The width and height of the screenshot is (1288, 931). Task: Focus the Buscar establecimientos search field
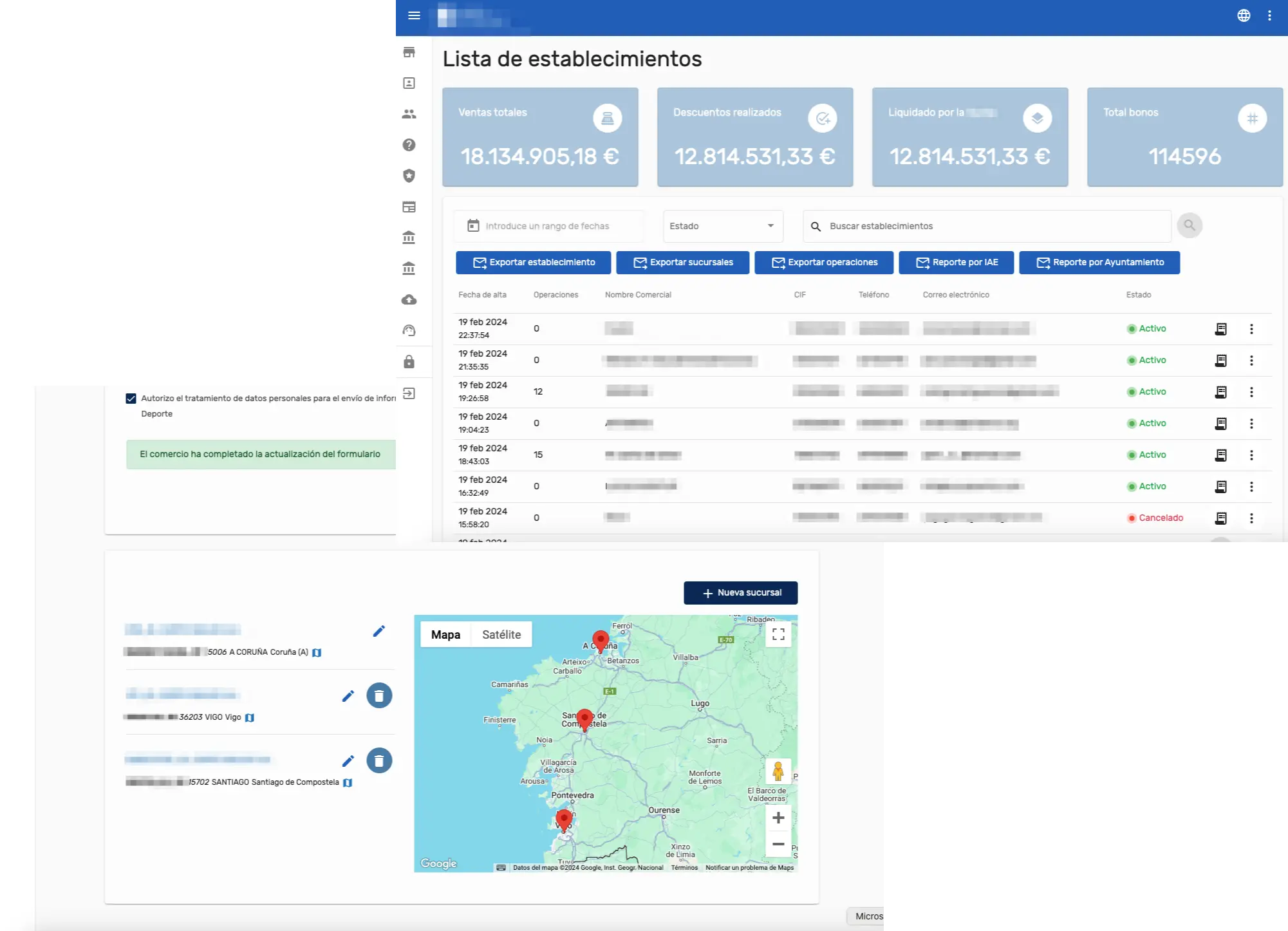click(987, 226)
